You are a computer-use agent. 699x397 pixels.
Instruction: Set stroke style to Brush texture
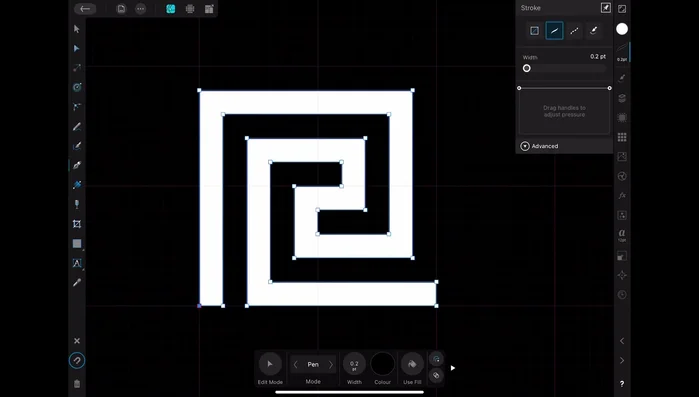coord(594,30)
